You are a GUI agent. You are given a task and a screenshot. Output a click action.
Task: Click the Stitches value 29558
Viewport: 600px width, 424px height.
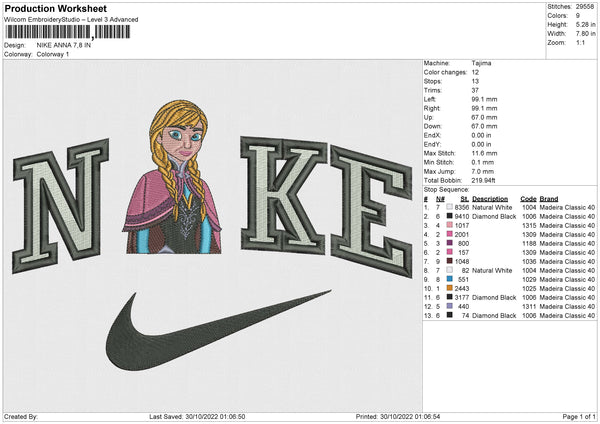[585, 7]
